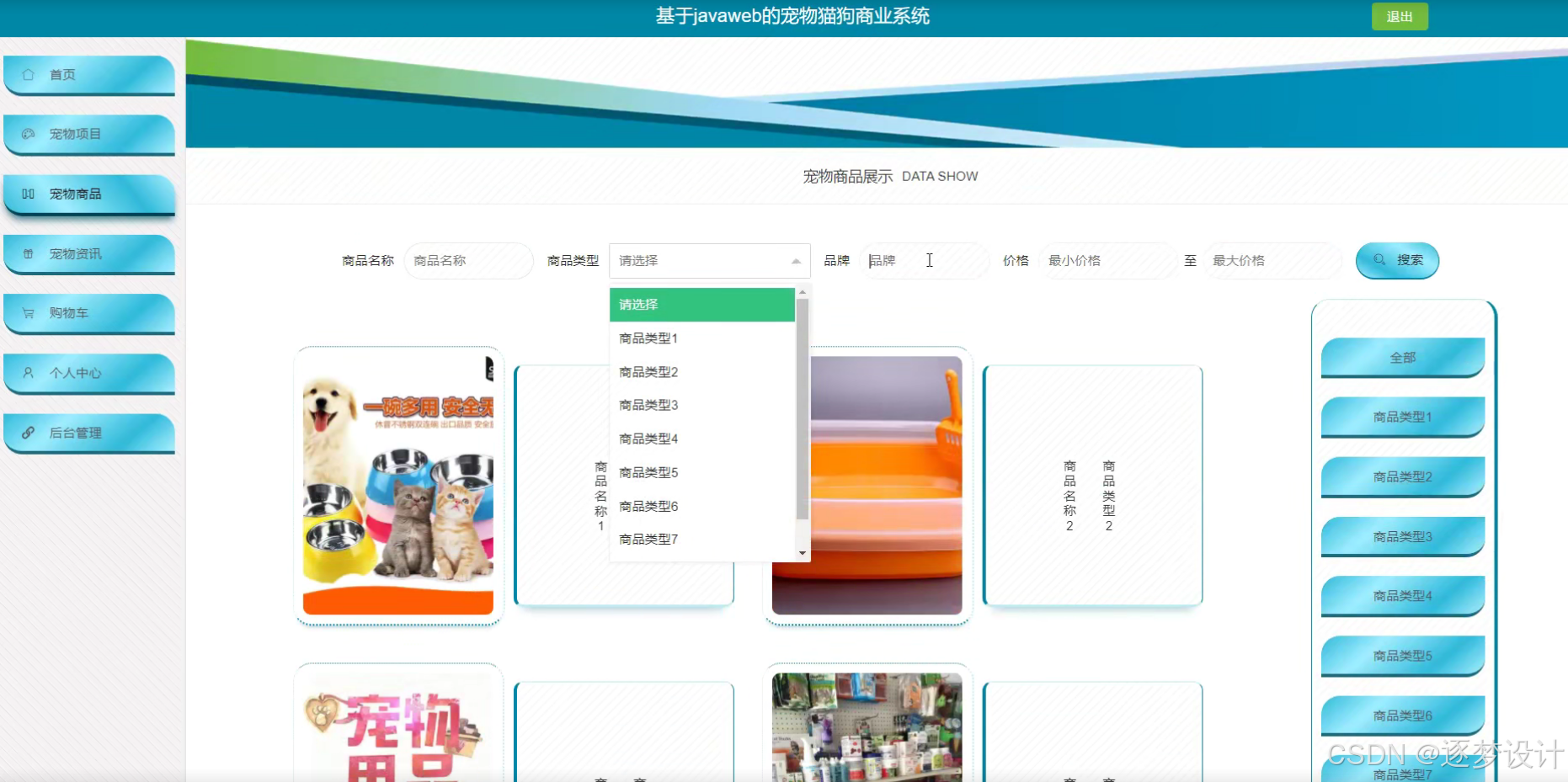Choose 请选择 in the dropdown list
This screenshot has height=782, width=1568.
[x=702, y=305]
